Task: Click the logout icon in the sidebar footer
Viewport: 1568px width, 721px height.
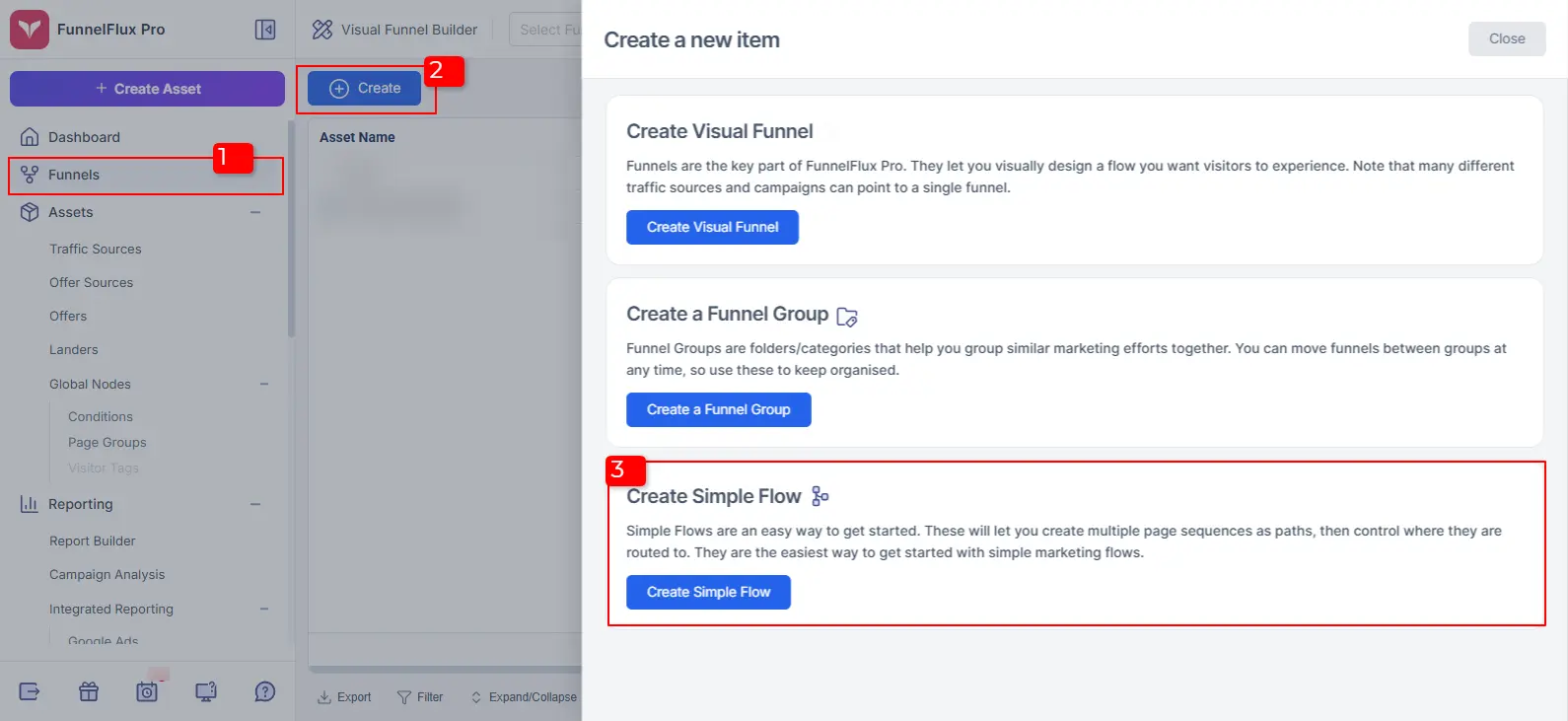Action: click(30, 691)
